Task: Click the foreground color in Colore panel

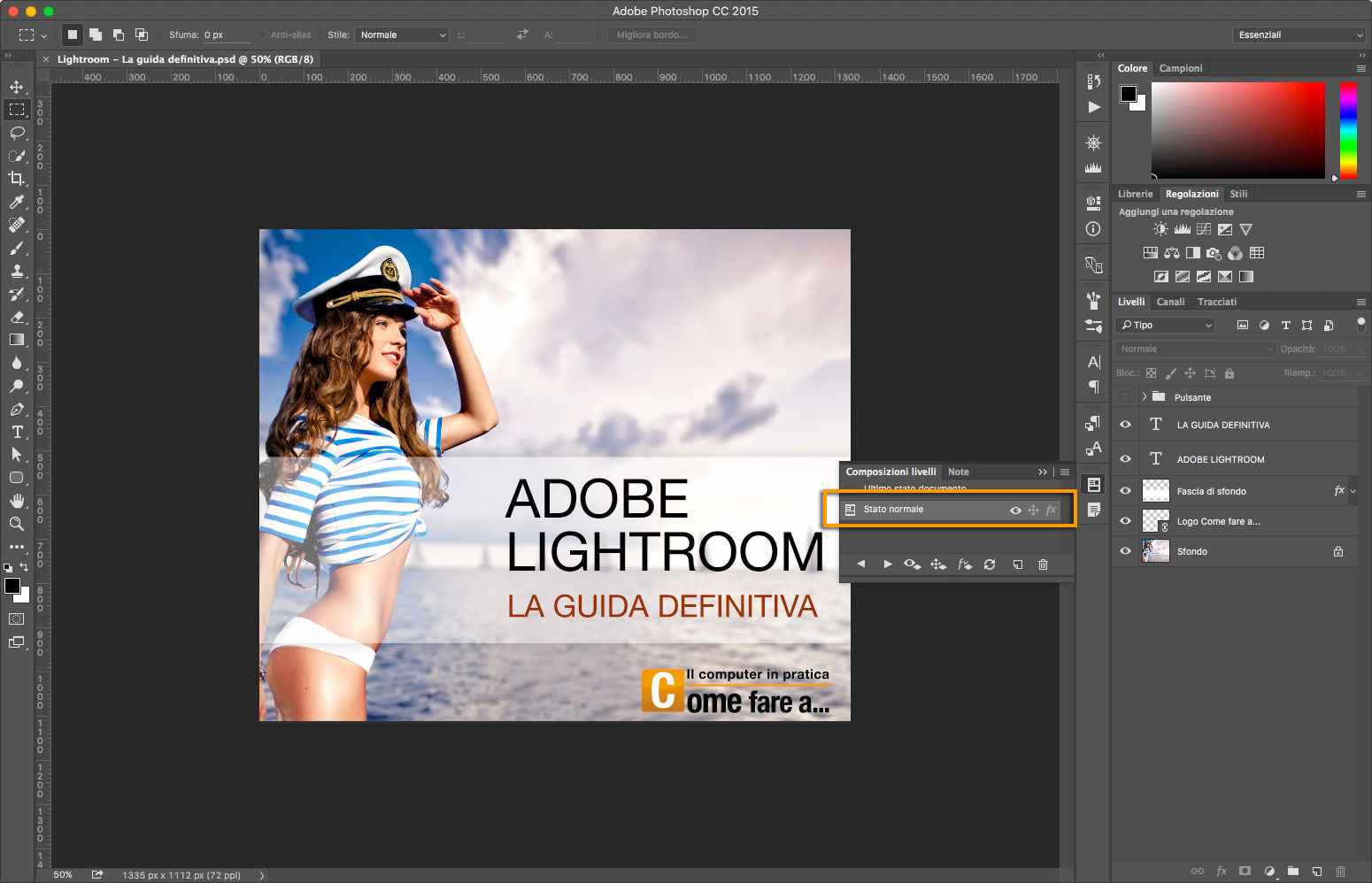Action: click(x=1128, y=94)
